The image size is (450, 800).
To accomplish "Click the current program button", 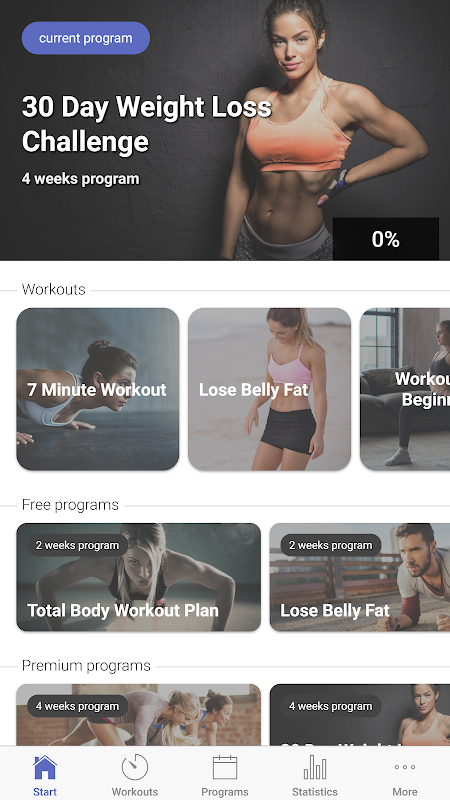I will click(86, 38).
